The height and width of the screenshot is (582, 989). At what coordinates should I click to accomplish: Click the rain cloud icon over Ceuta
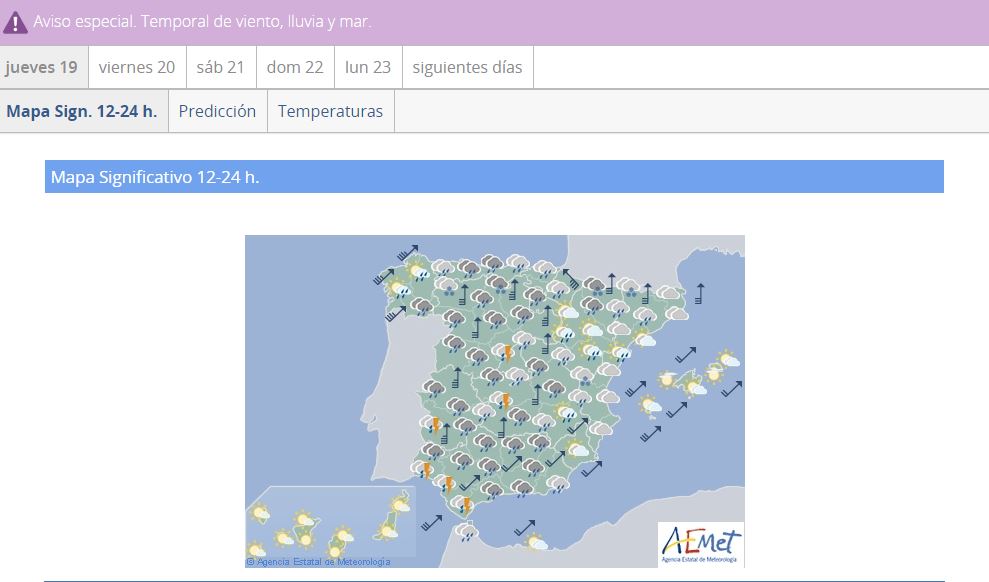pos(466,531)
